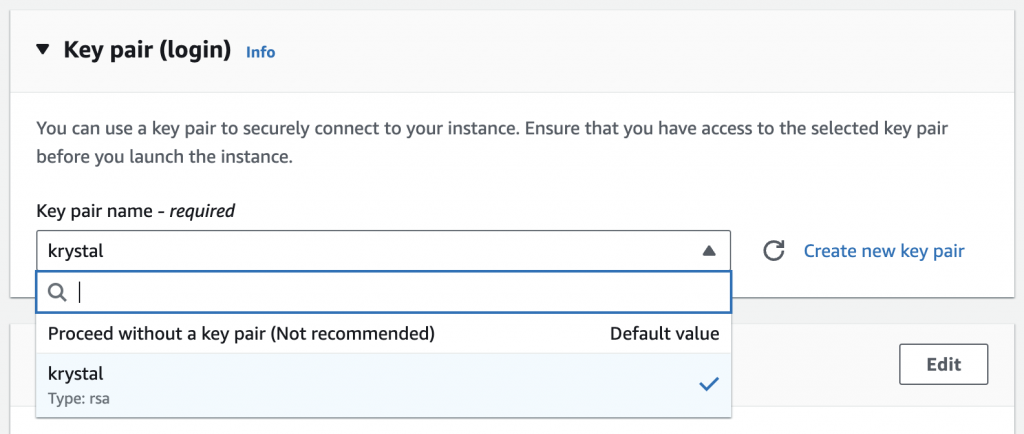
Task: Click the key pair description paragraph
Action: [x=490, y=143]
